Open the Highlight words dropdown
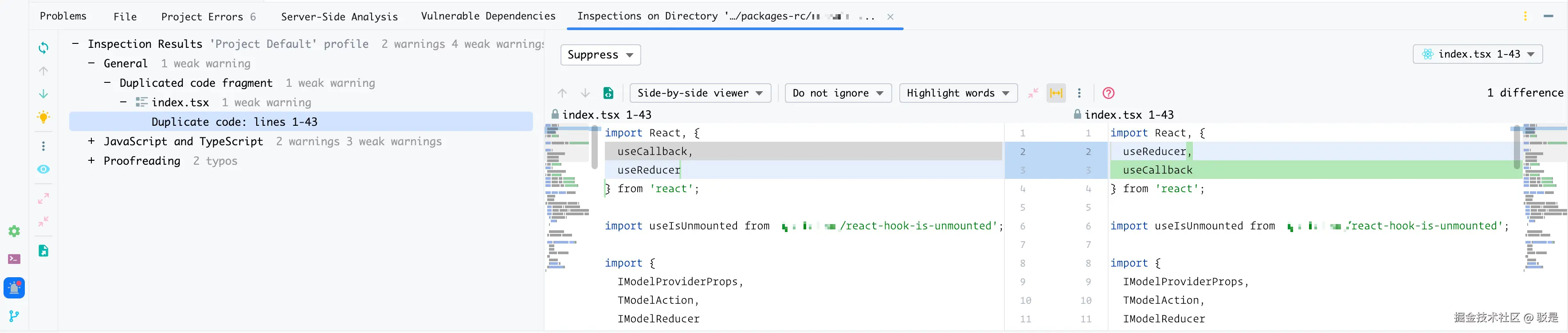The height and width of the screenshot is (333, 1568). (957, 93)
